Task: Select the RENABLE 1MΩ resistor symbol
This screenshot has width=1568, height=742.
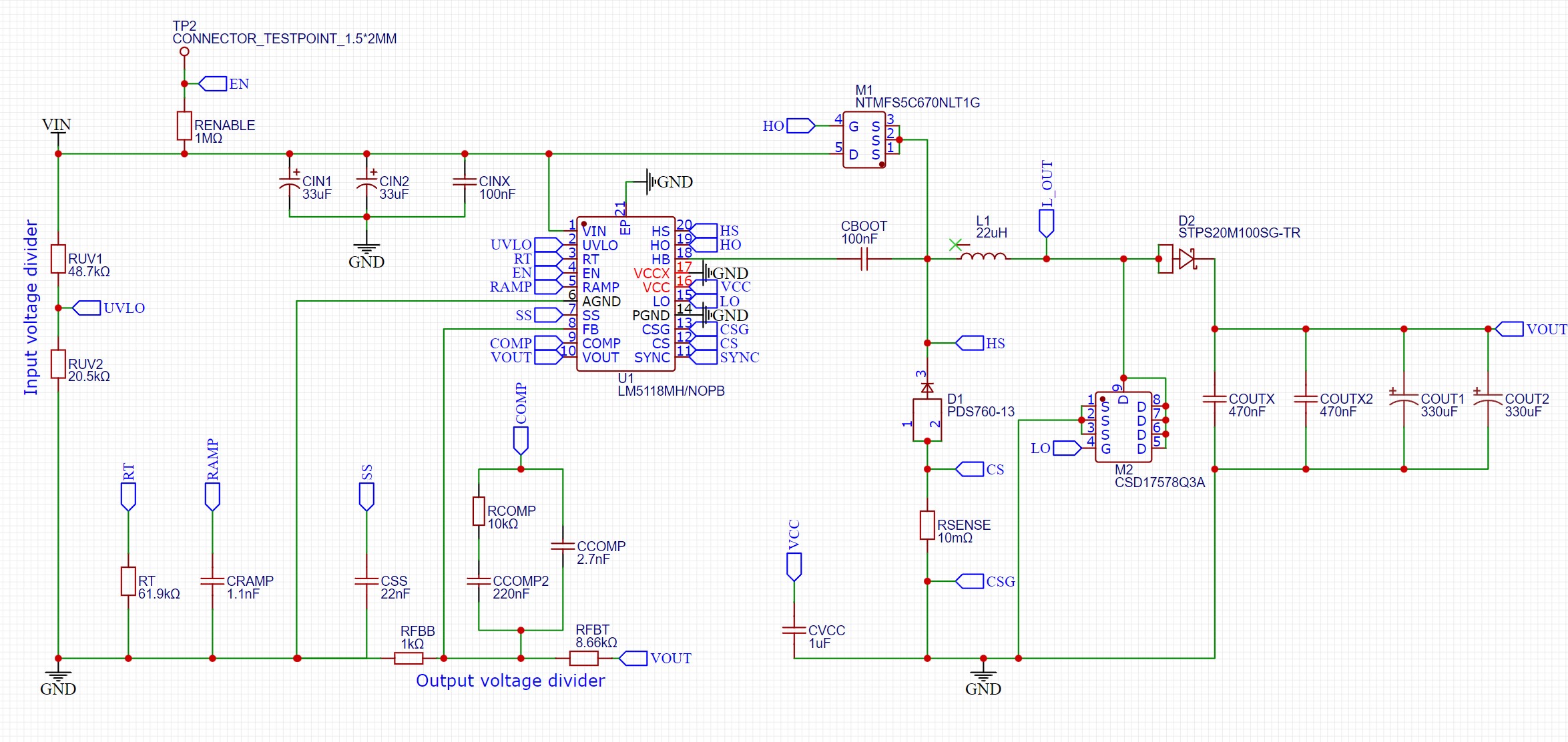Action: point(184,125)
